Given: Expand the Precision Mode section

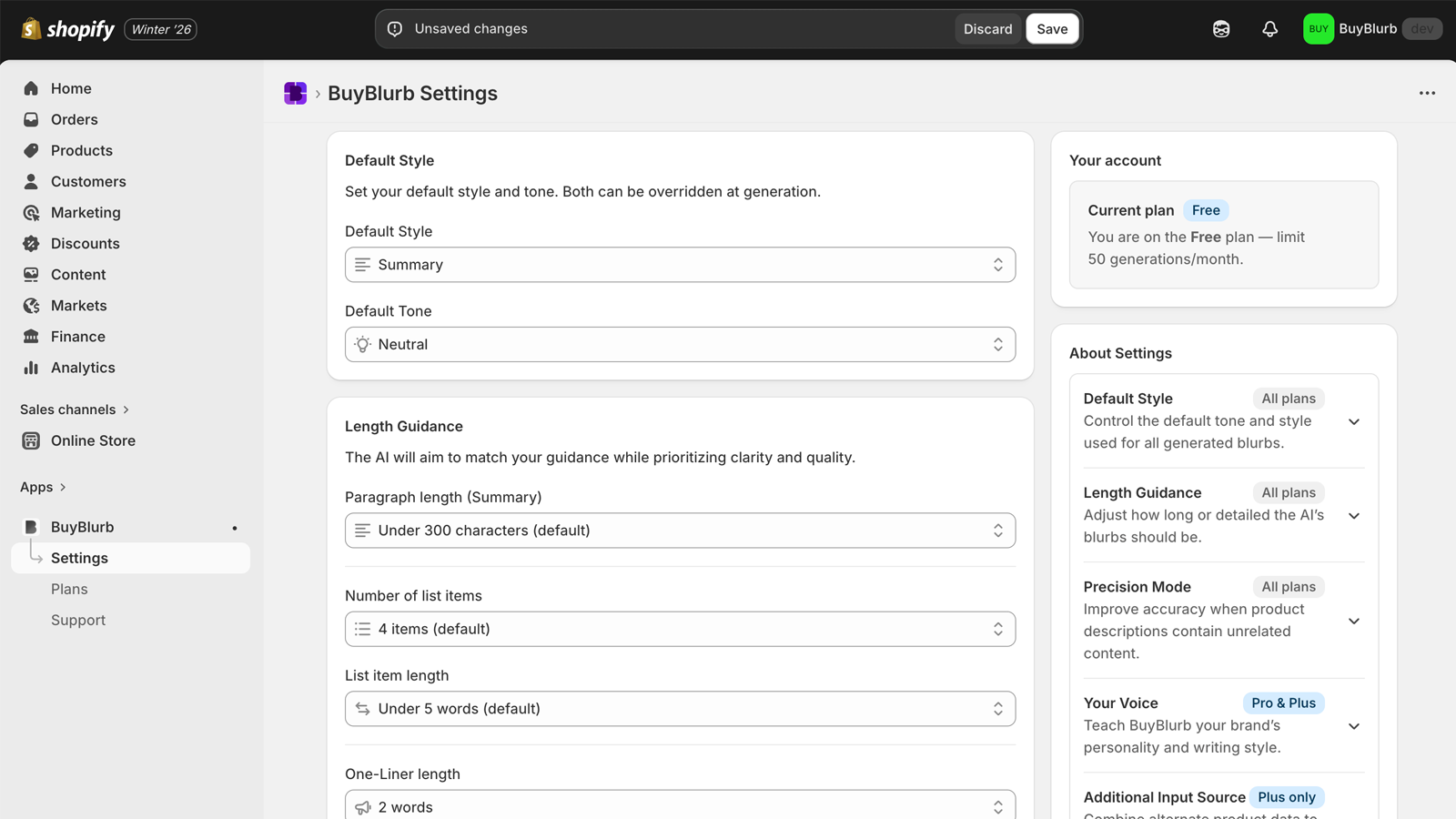Looking at the screenshot, I should click(1354, 620).
